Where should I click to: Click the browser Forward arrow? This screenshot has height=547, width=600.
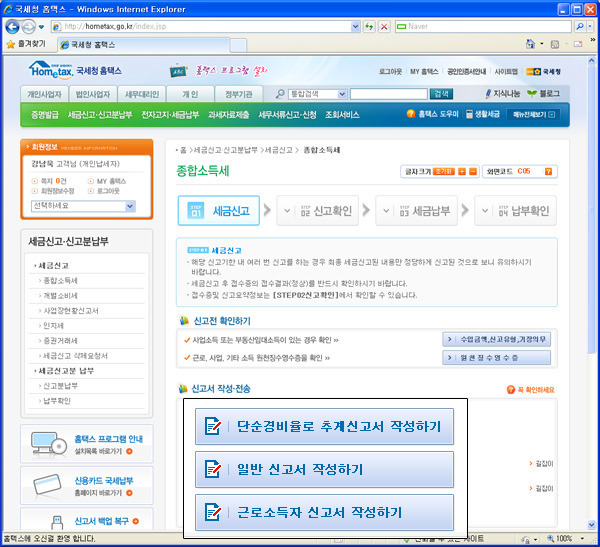28,26
